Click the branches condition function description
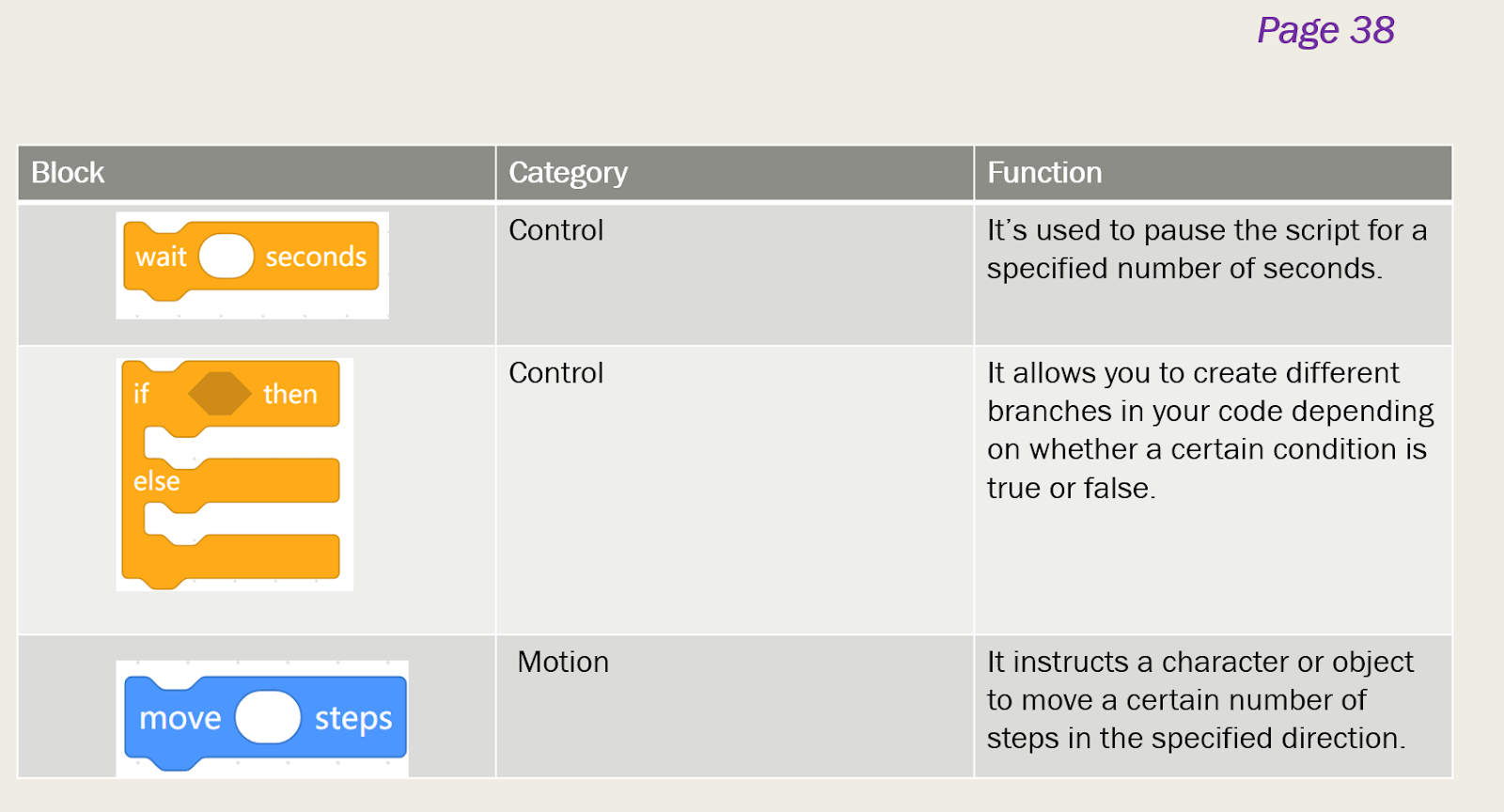This screenshot has width=1504, height=812. pos(1211,430)
